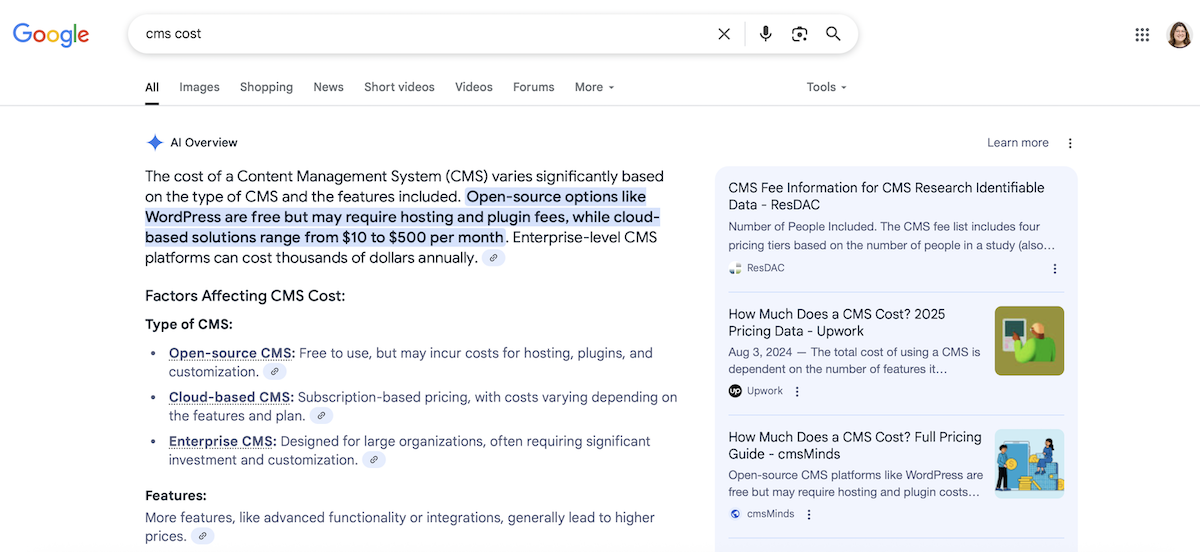Viewport: 1200px width, 552px height.
Task: Click the 'Upwork' source name
Action: pyautogui.click(x=765, y=391)
